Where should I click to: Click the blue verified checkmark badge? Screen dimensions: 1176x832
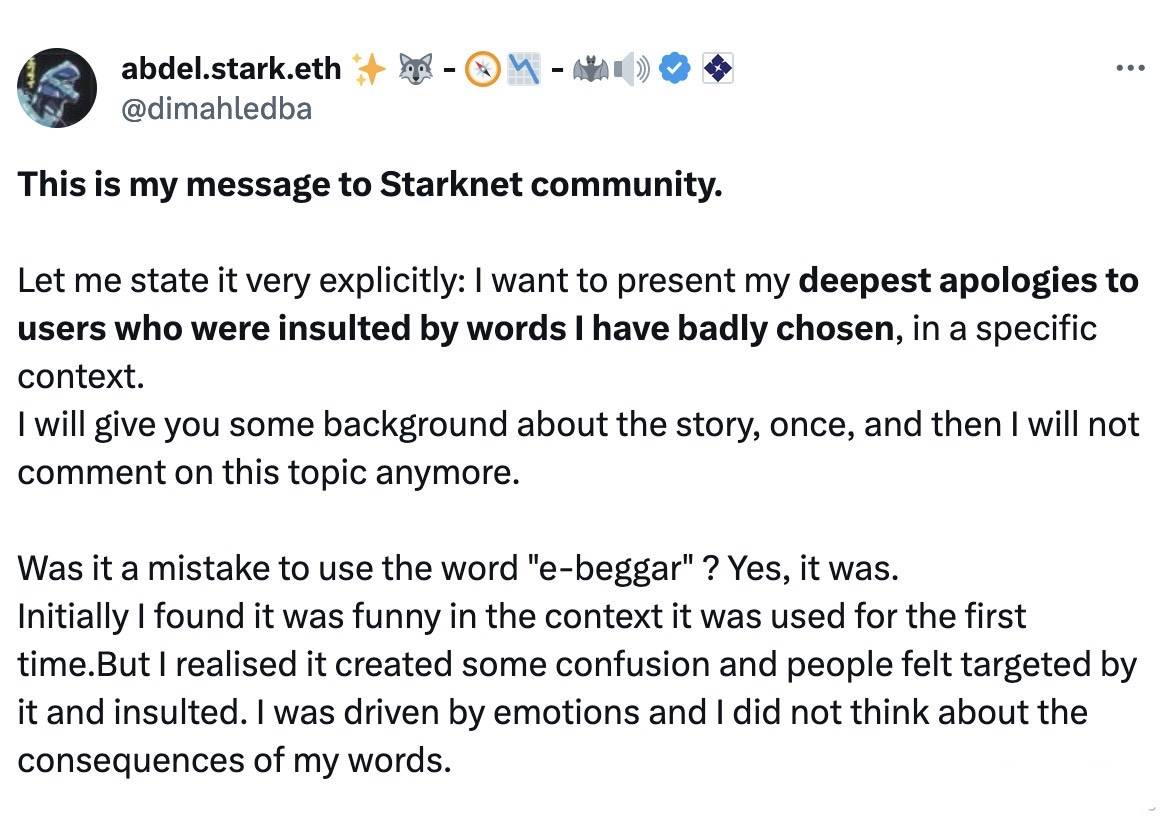675,69
